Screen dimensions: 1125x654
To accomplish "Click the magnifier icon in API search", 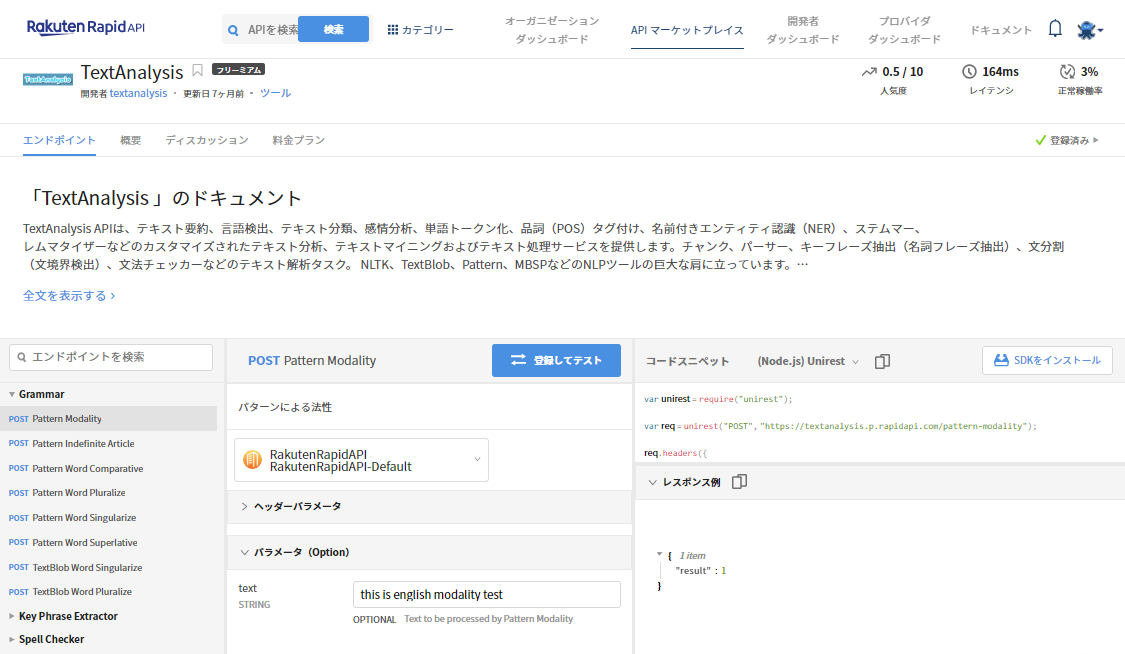I will [x=233, y=30].
